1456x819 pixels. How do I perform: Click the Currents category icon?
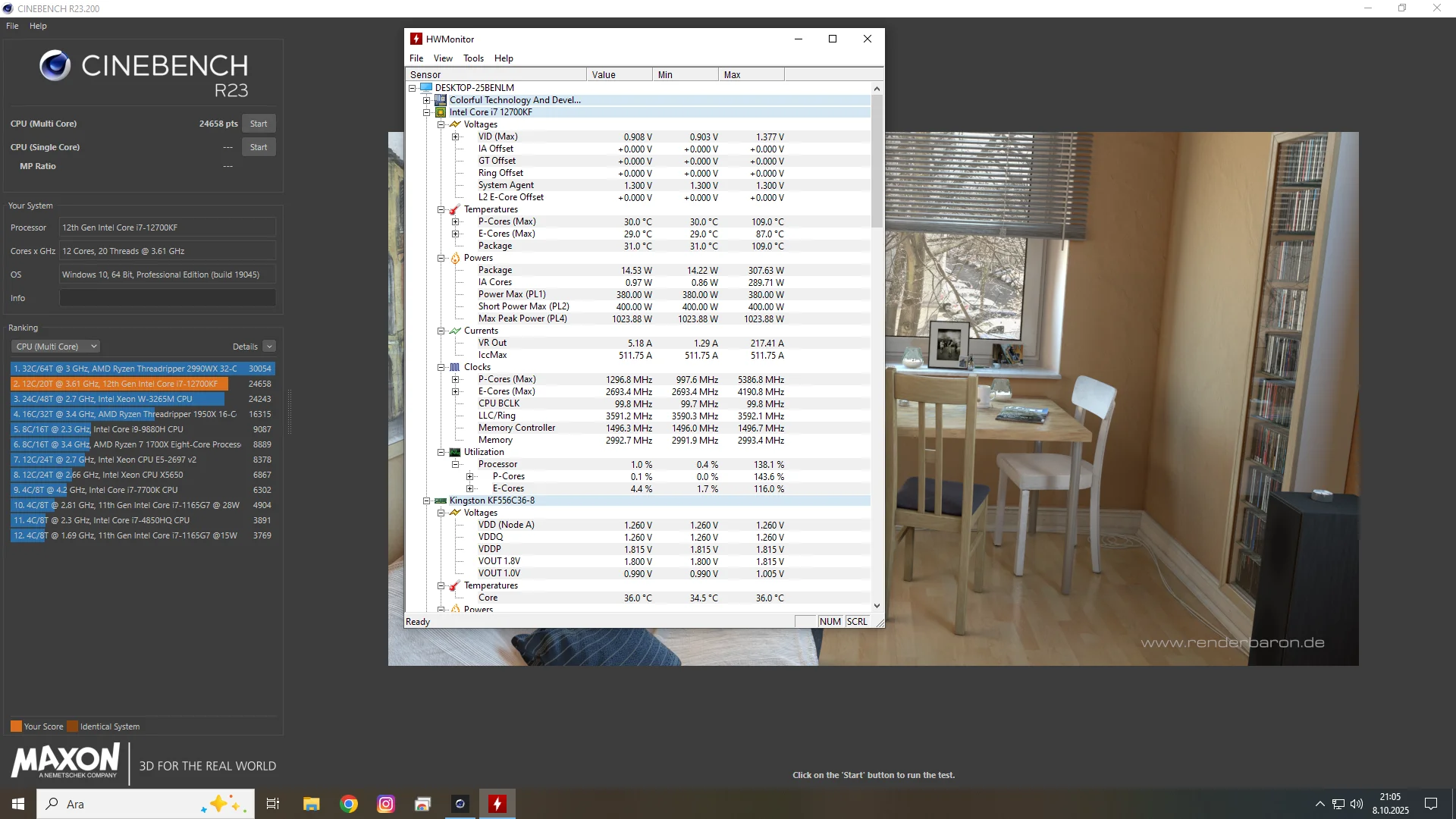tap(455, 331)
